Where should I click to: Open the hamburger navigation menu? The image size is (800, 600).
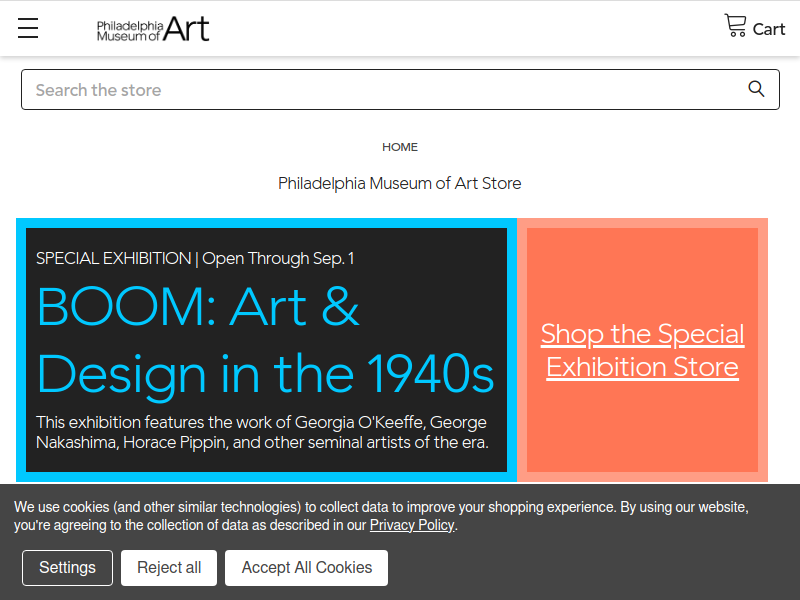pos(28,28)
